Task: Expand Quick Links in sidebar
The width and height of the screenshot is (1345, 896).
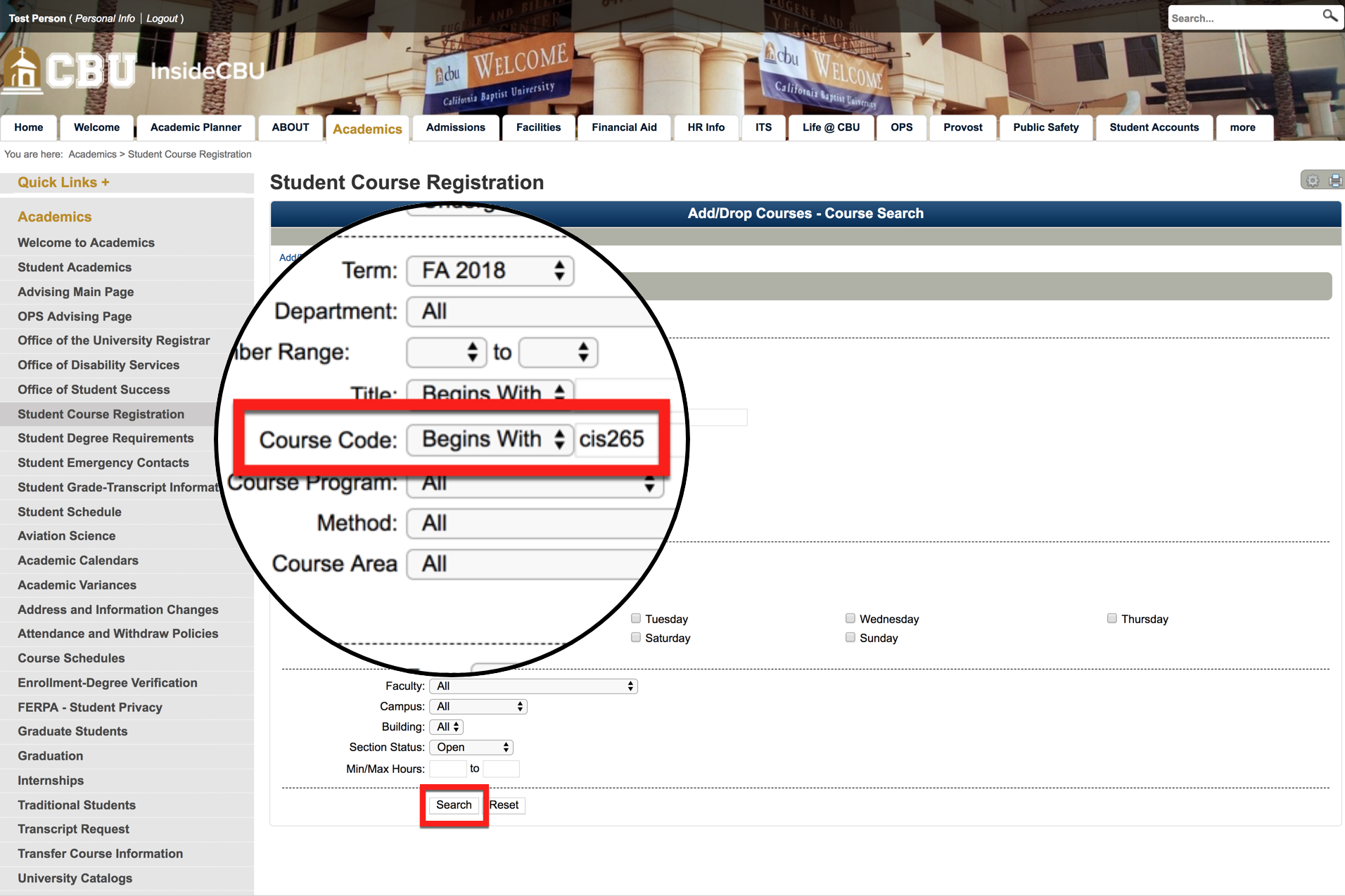Action: 63,182
